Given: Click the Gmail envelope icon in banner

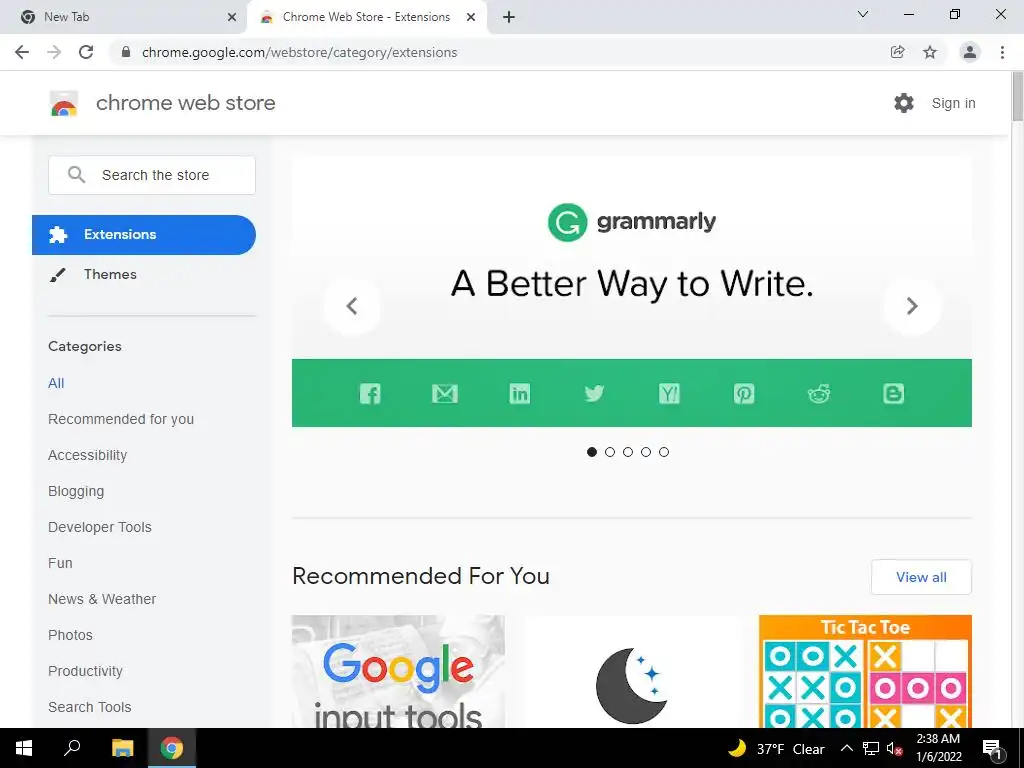Looking at the screenshot, I should [445, 394].
